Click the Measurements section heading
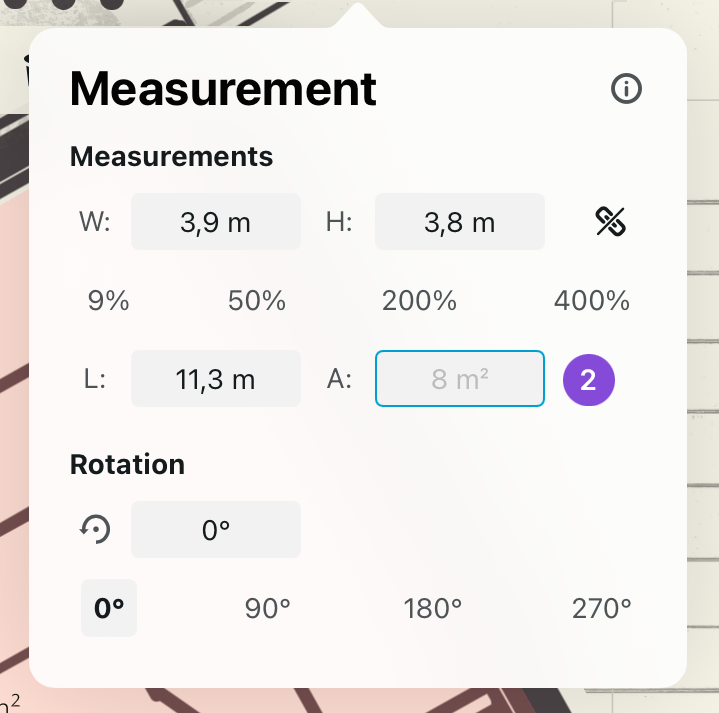 171,156
